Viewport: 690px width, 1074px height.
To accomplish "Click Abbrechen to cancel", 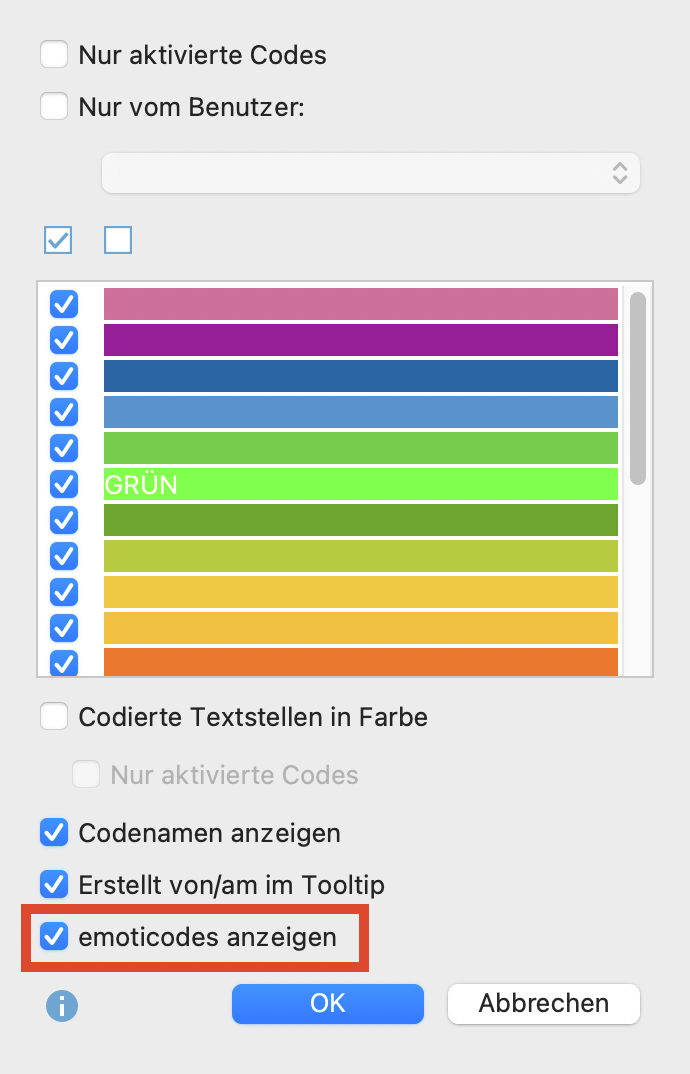I will pos(543,1003).
